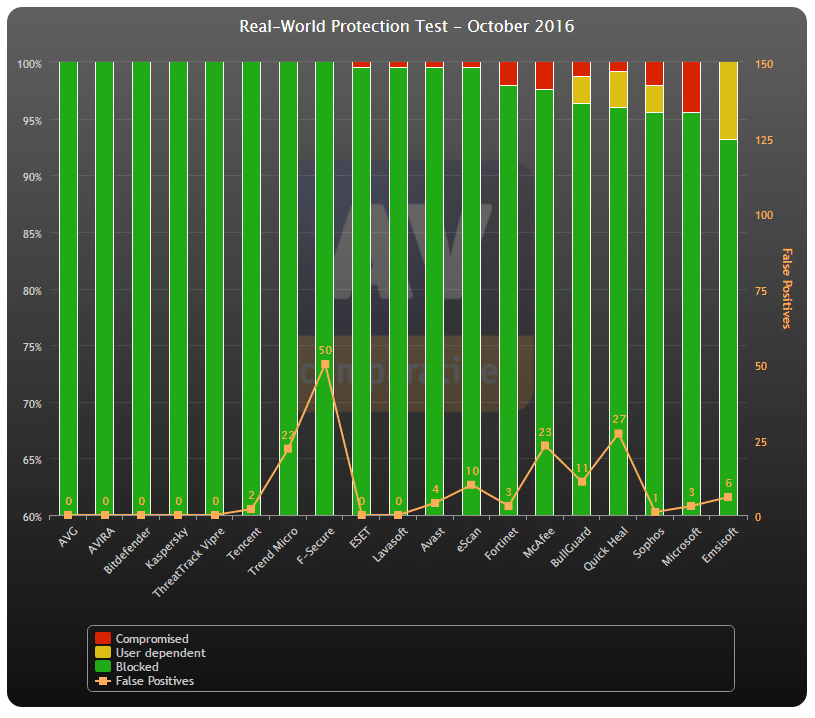Screen dimensions: 815x718
Task: Click the Tencent data point labeled 2
Action: 251,509
